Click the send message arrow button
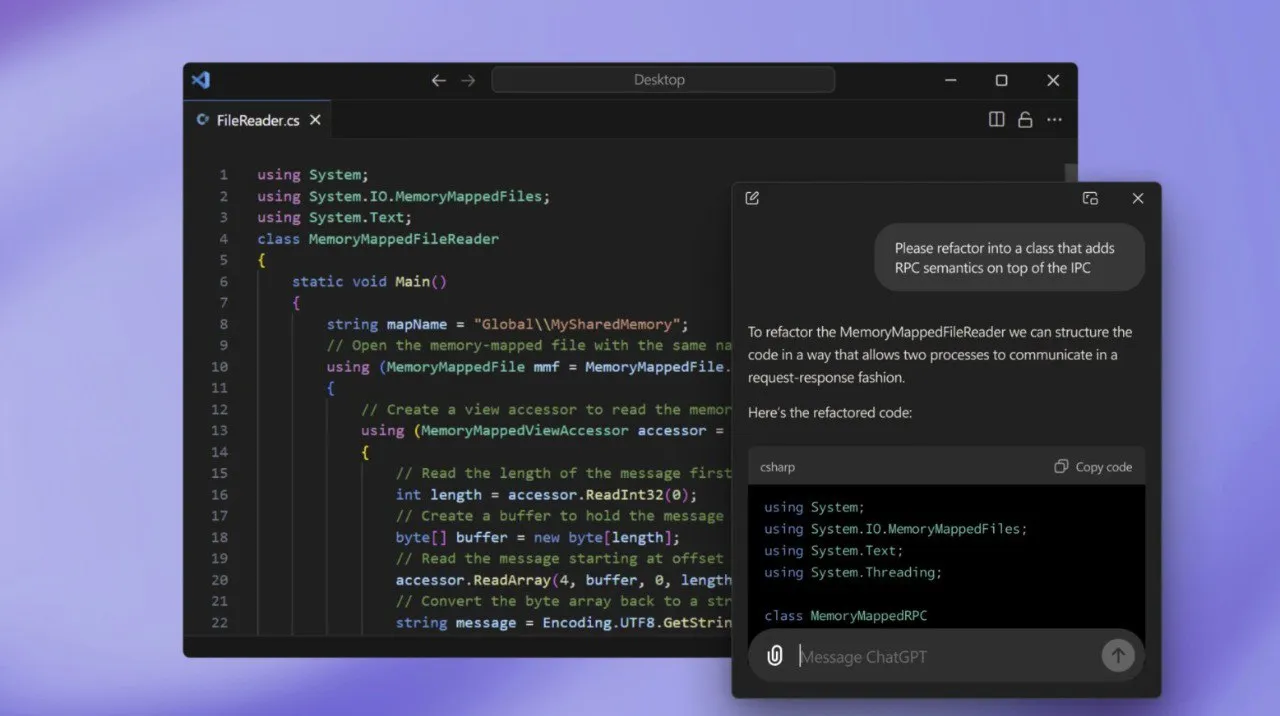 1117,656
